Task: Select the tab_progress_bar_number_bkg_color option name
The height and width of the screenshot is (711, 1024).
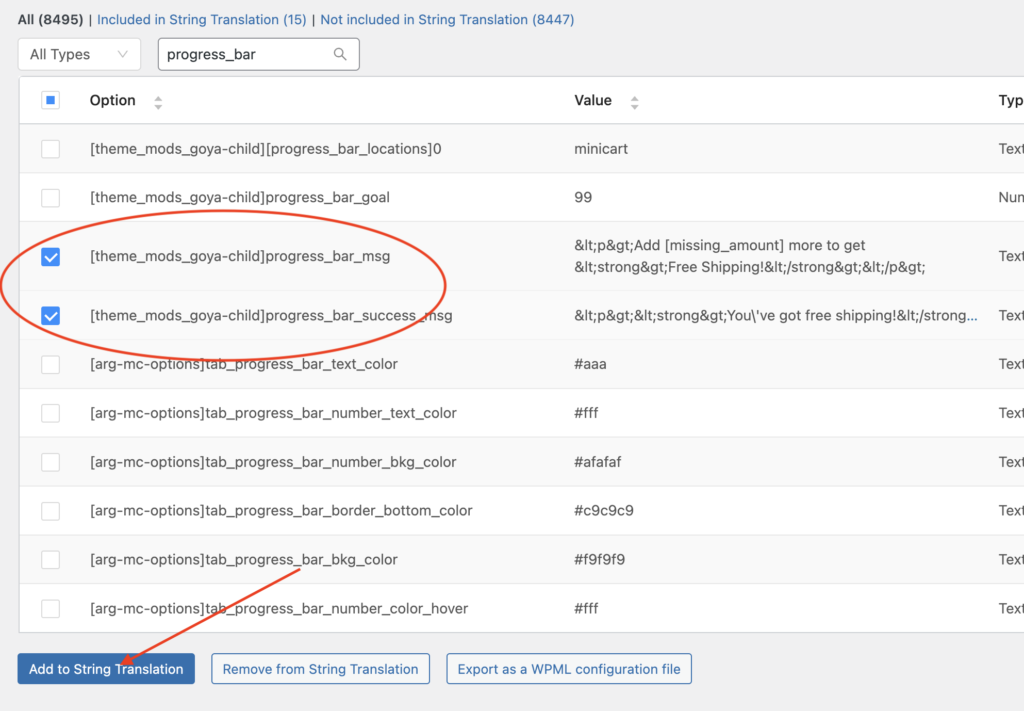Action: click(x=273, y=462)
